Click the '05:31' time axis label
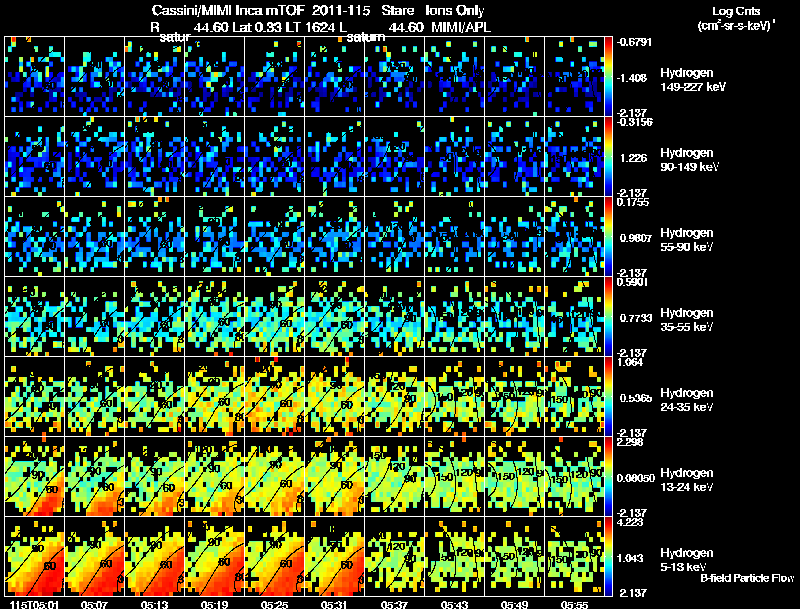800x609 pixels. pyautogui.click(x=334, y=604)
